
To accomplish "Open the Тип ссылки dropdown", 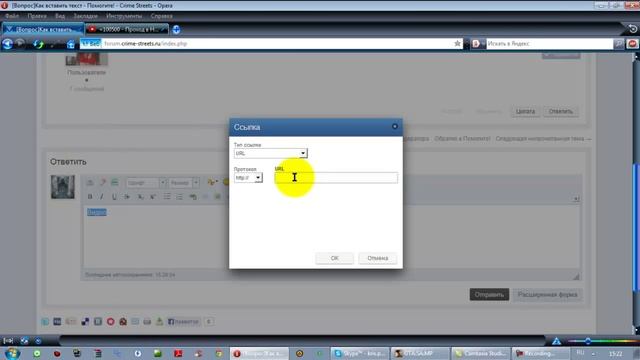I will coord(271,153).
